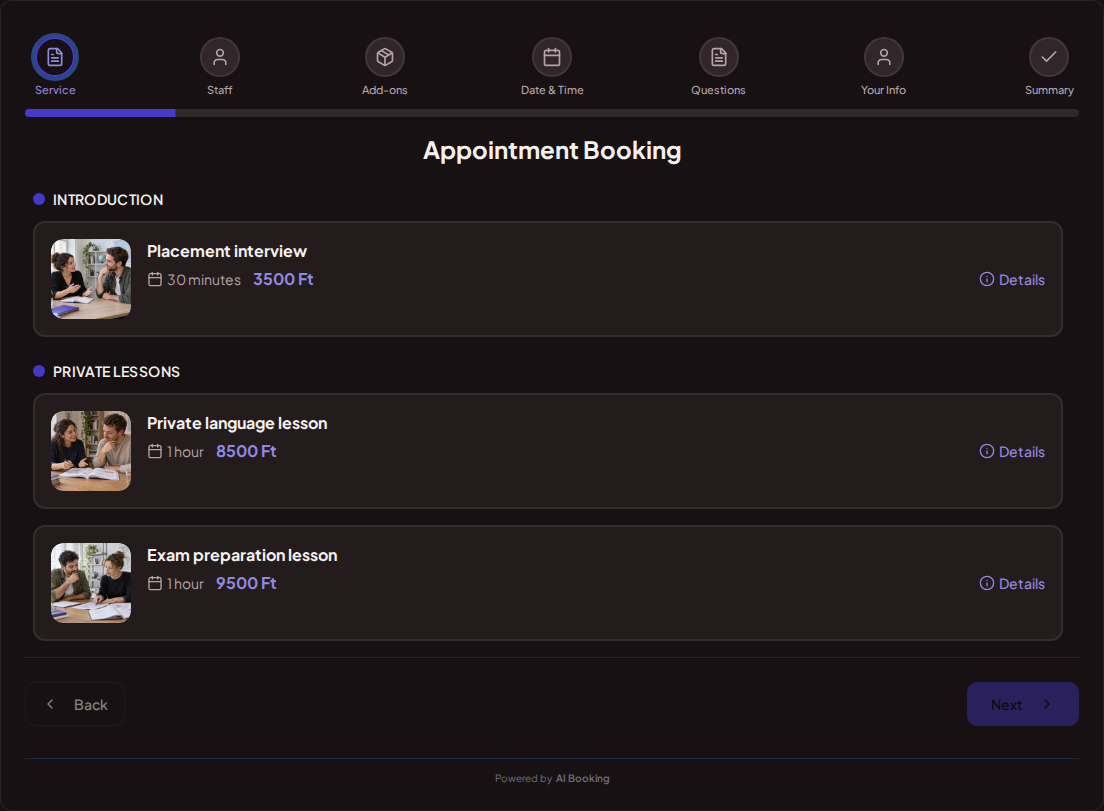1104x811 pixels.
Task: Open the AI Booking footer link
Action: pos(582,779)
